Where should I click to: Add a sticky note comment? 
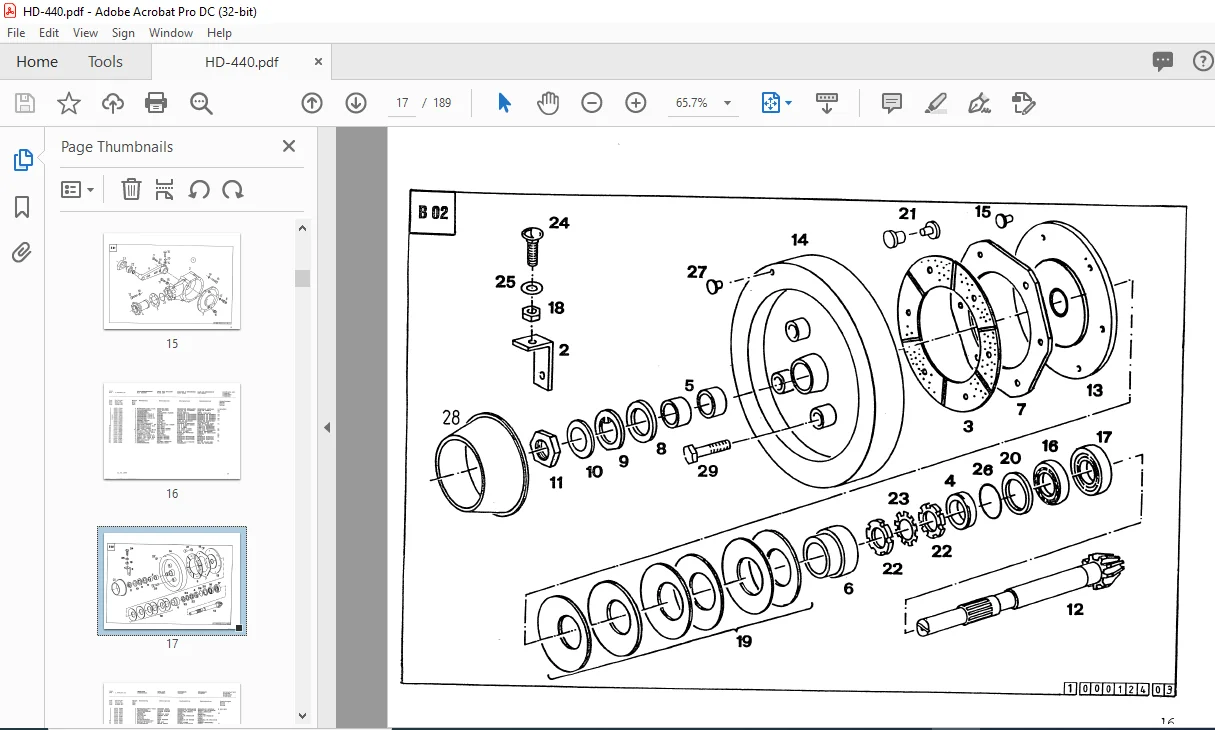(892, 103)
